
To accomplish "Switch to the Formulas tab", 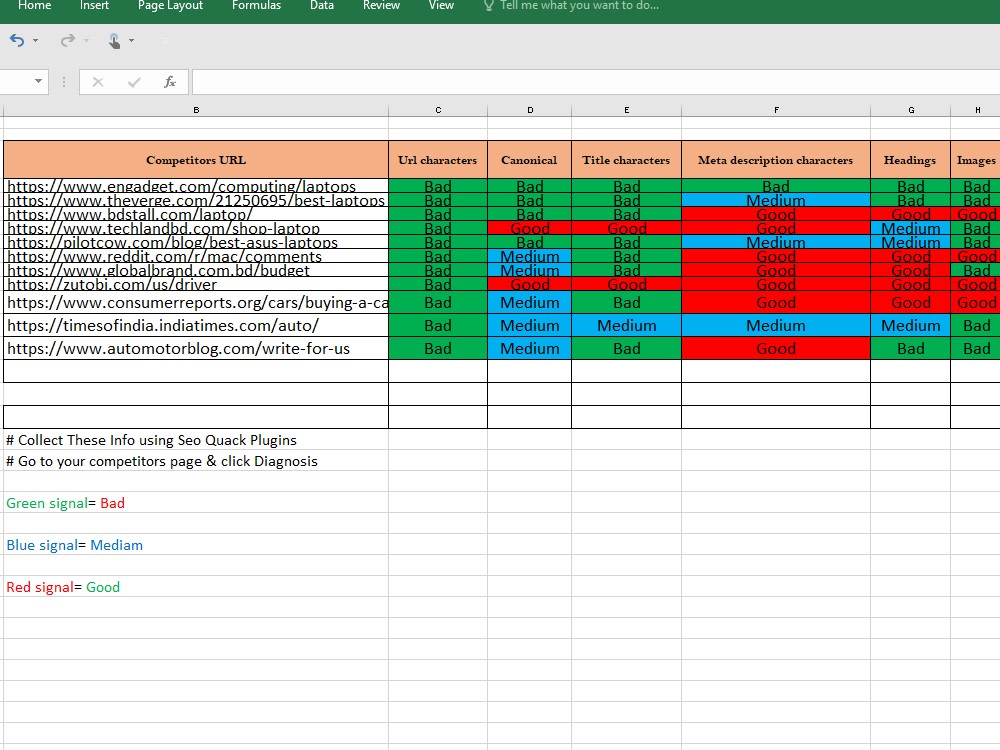I will click(256, 6).
